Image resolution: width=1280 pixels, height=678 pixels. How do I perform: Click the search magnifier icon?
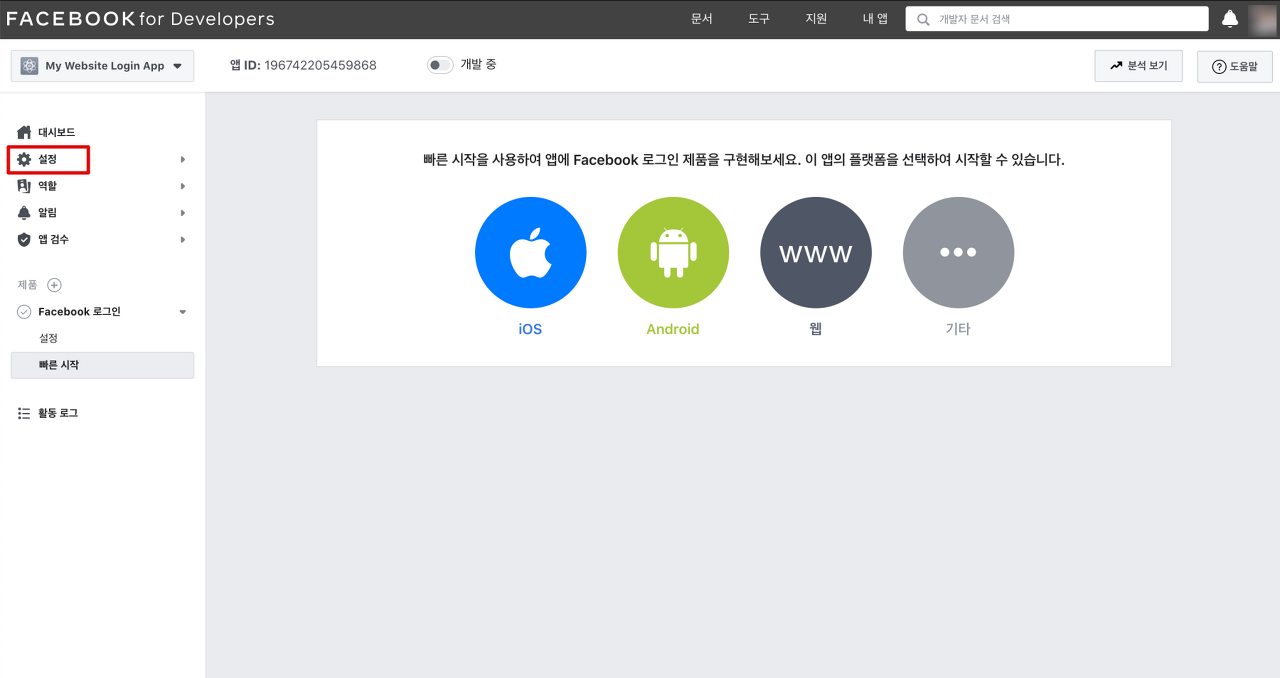923,19
